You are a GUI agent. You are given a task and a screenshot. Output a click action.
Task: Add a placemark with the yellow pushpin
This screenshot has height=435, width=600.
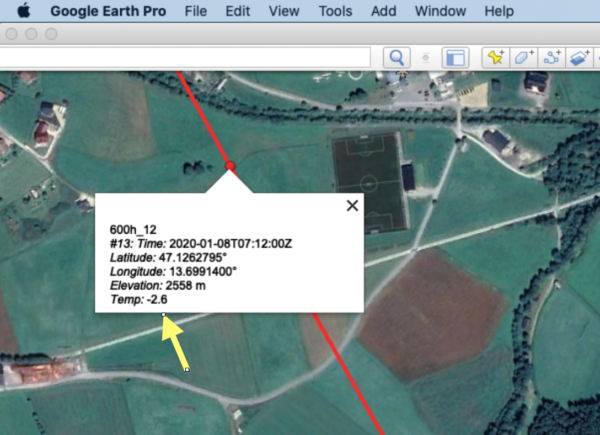[496, 58]
